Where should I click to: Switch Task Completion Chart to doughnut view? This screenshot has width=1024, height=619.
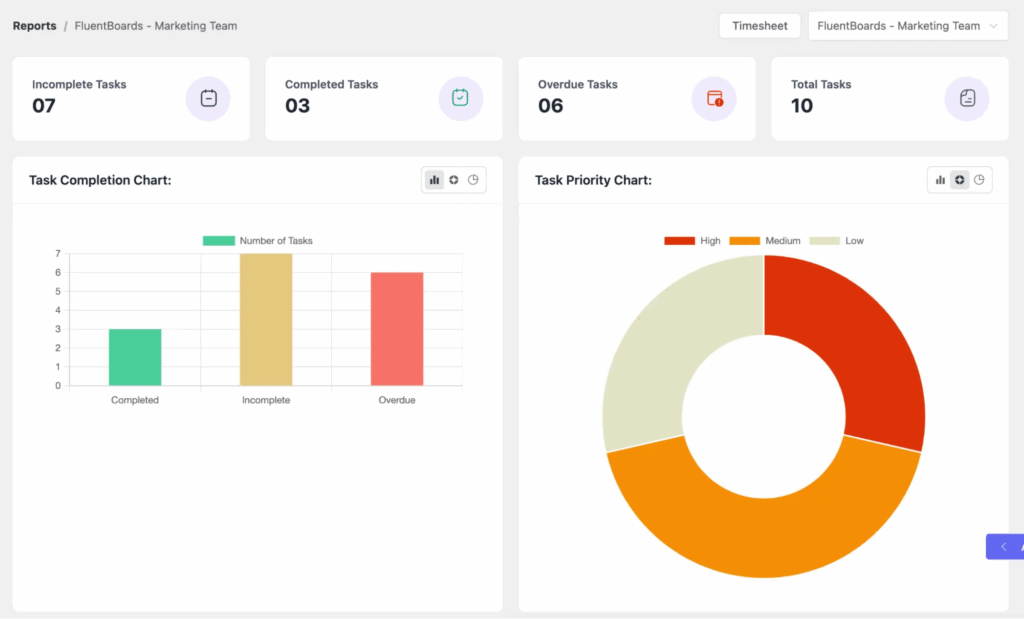click(454, 179)
